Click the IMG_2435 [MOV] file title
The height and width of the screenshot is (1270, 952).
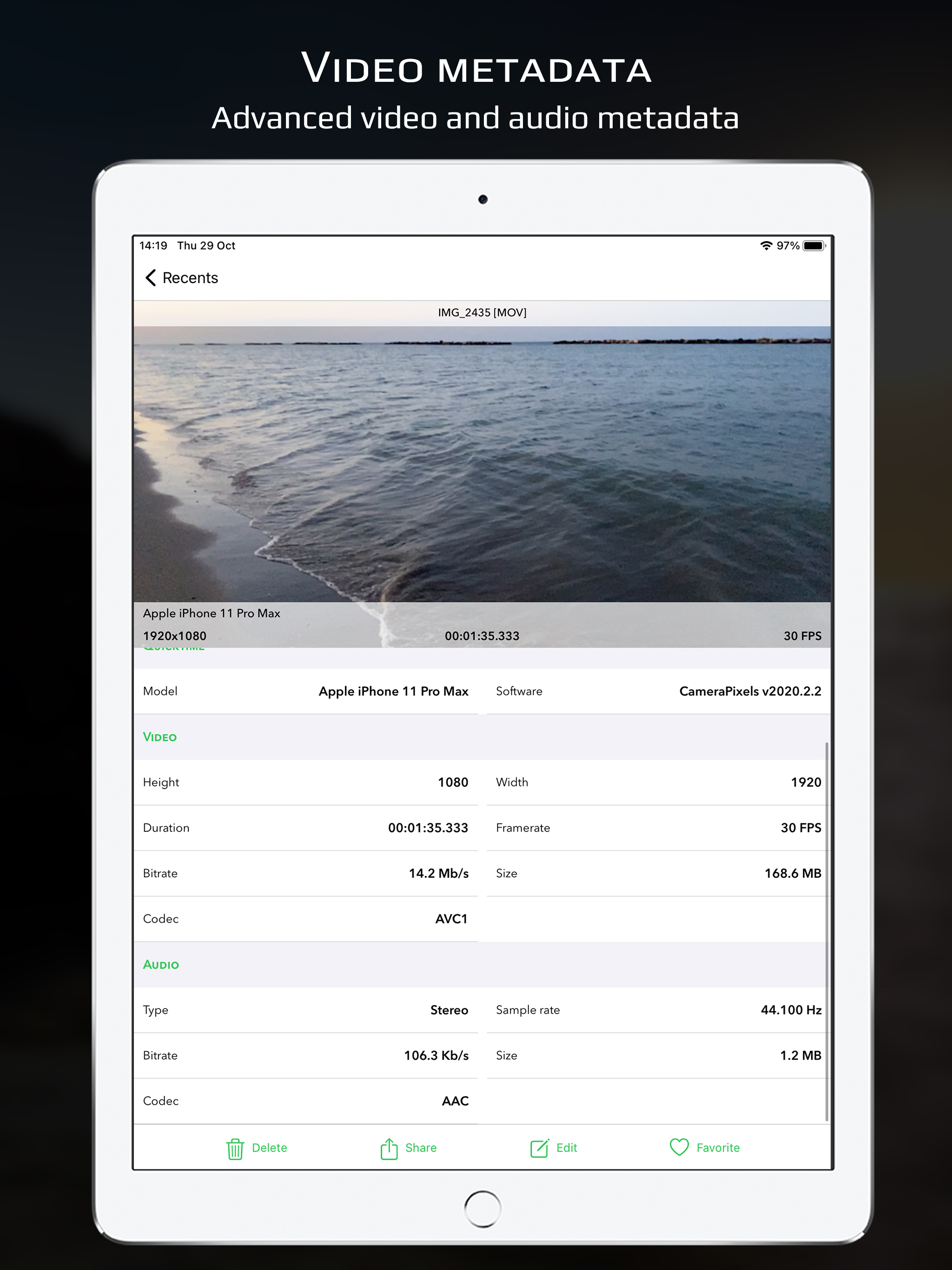(x=482, y=313)
